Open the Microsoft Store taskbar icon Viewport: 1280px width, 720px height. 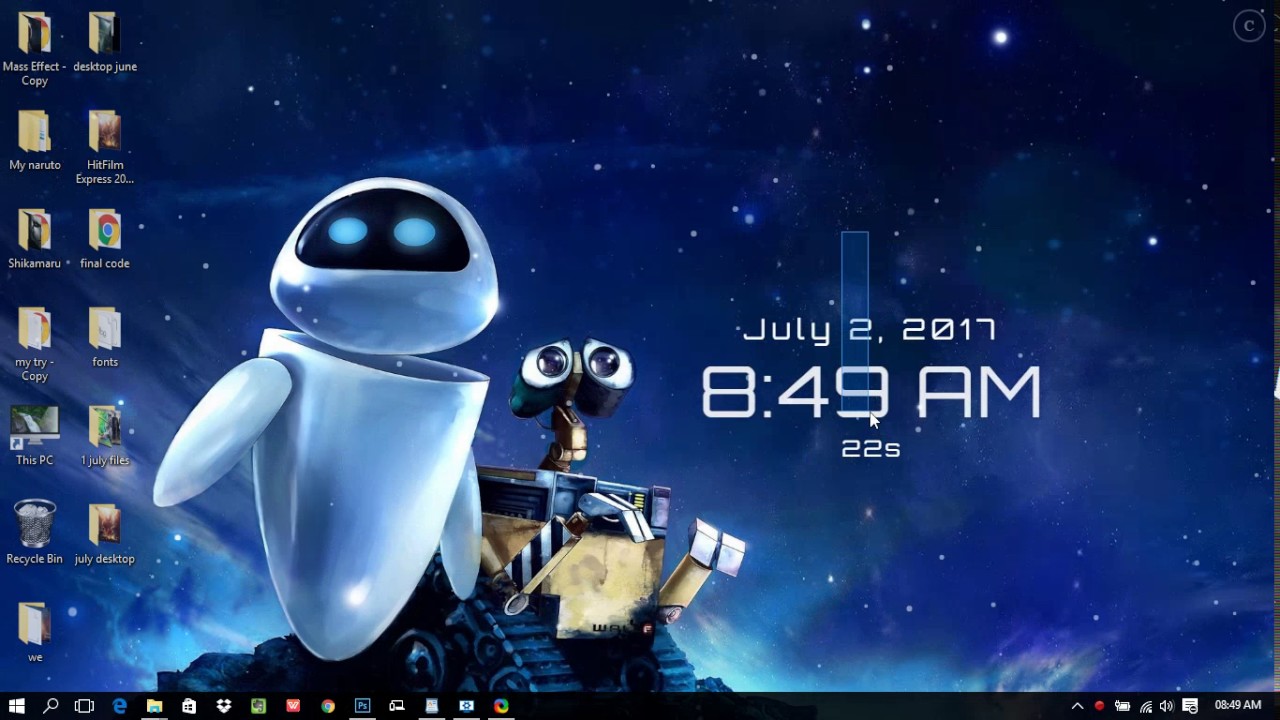point(189,706)
